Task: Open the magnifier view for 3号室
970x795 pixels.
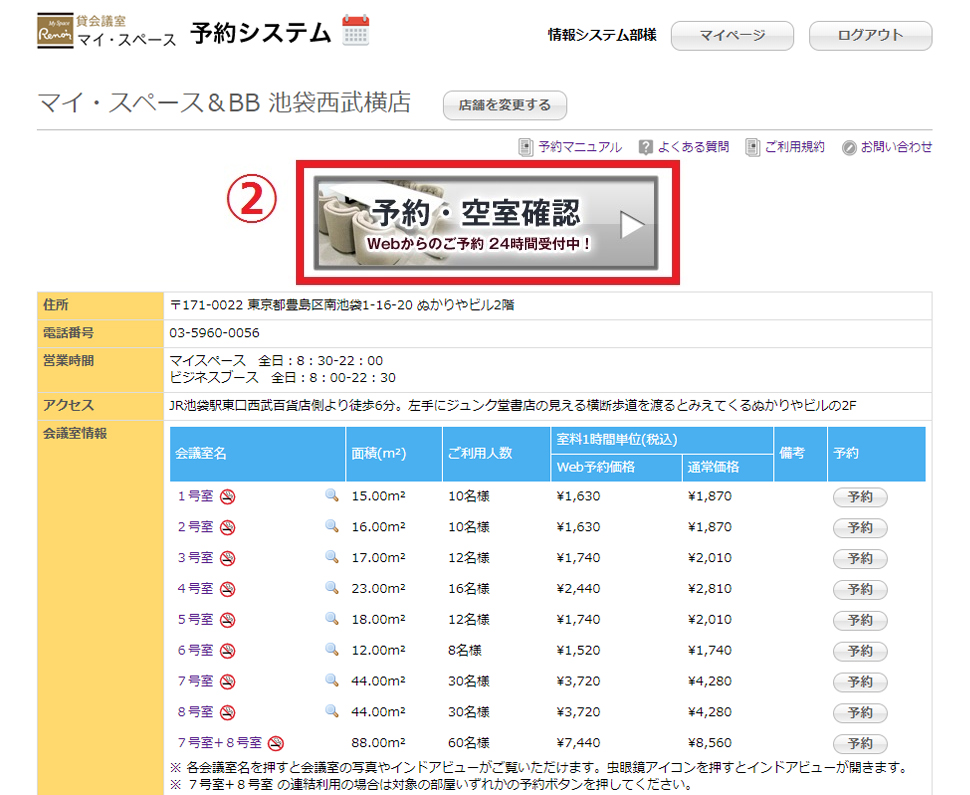Action: click(x=332, y=558)
